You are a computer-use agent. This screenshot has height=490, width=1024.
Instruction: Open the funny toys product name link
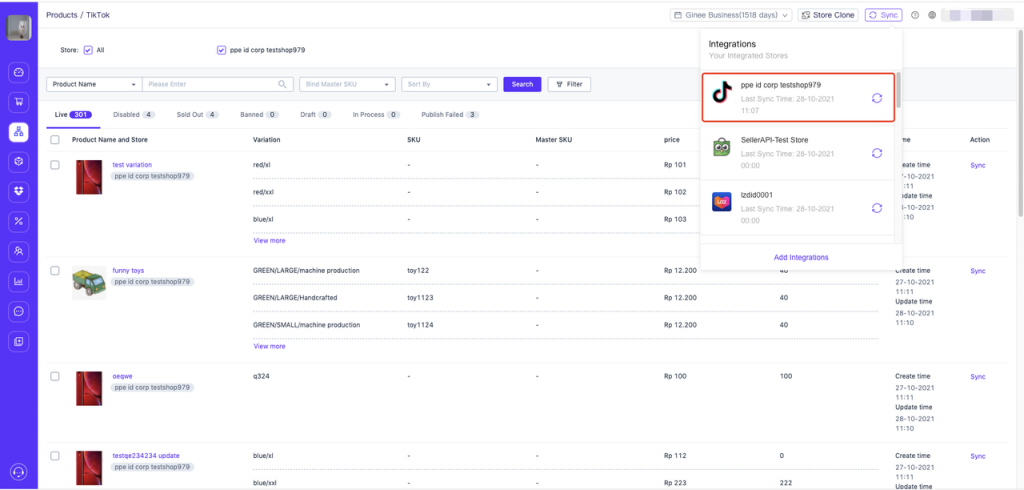(128, 270)
